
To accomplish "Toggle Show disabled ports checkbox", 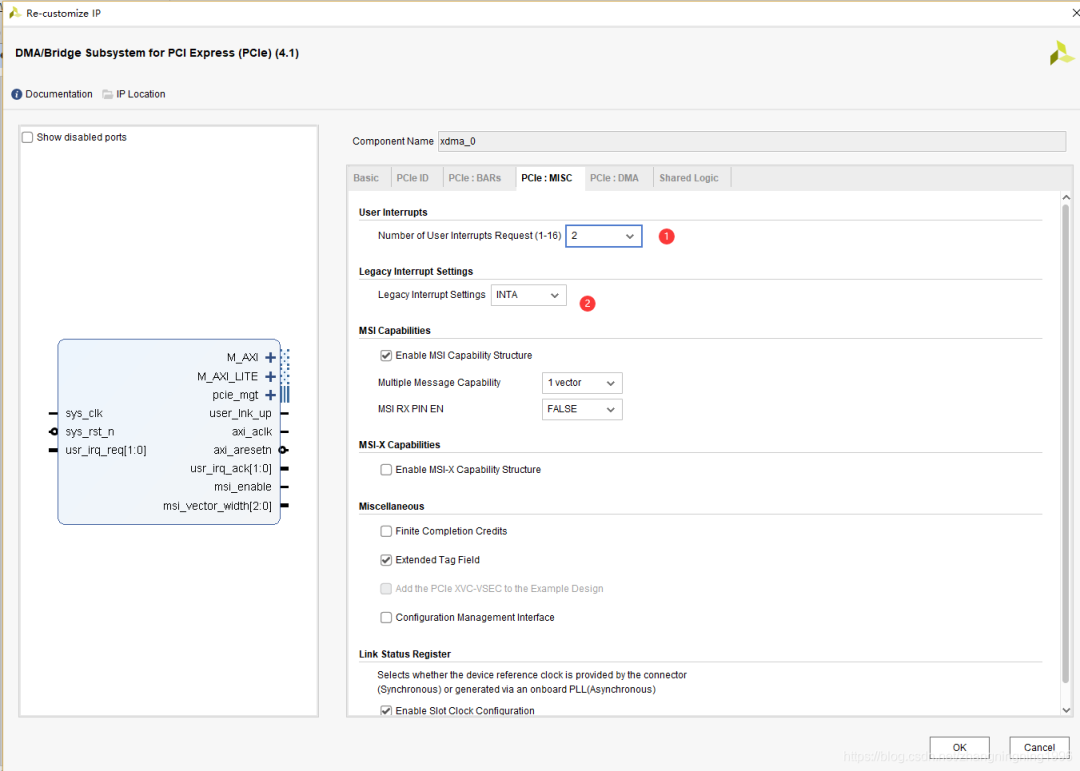I will coord(28,137).
